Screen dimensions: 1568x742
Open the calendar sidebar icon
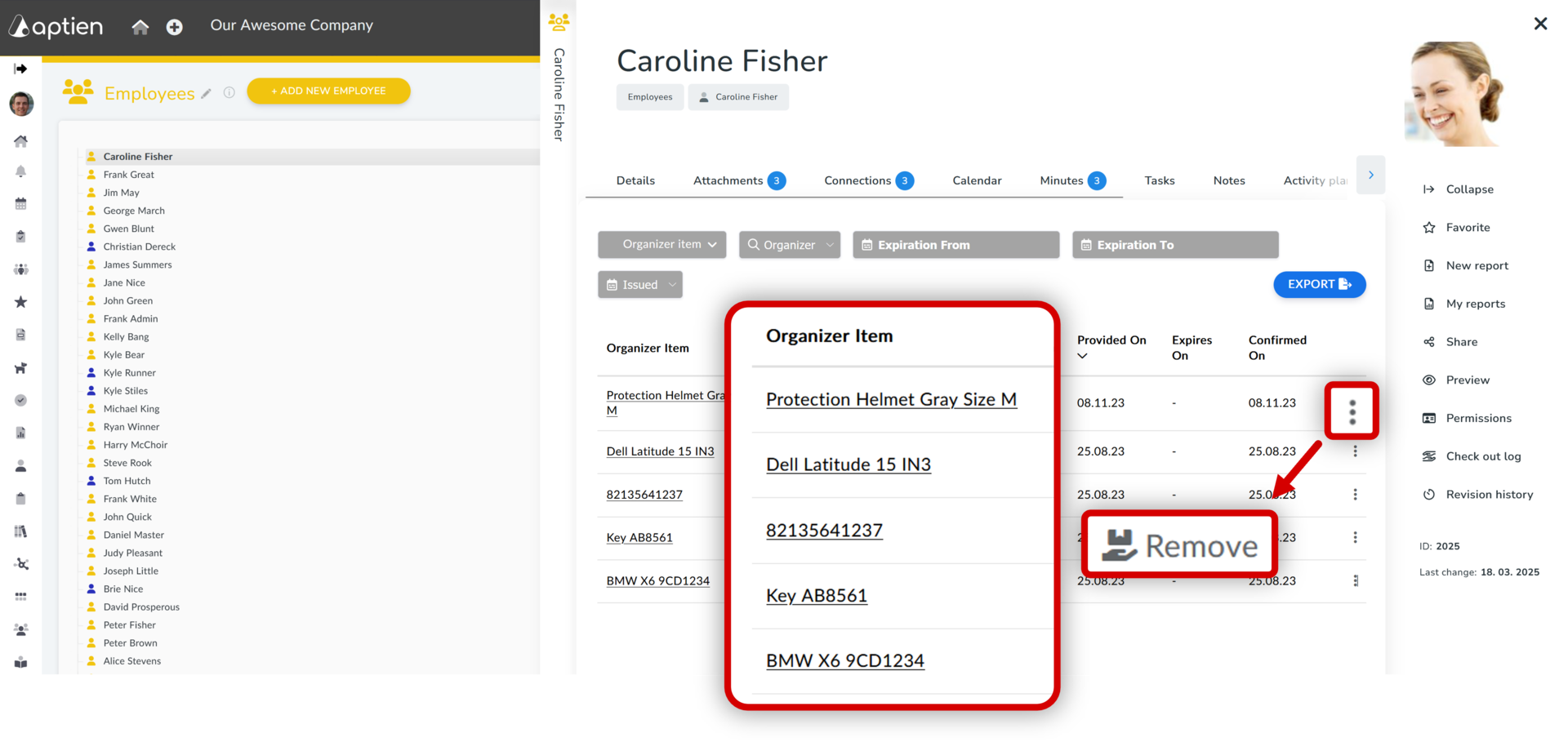21,203
